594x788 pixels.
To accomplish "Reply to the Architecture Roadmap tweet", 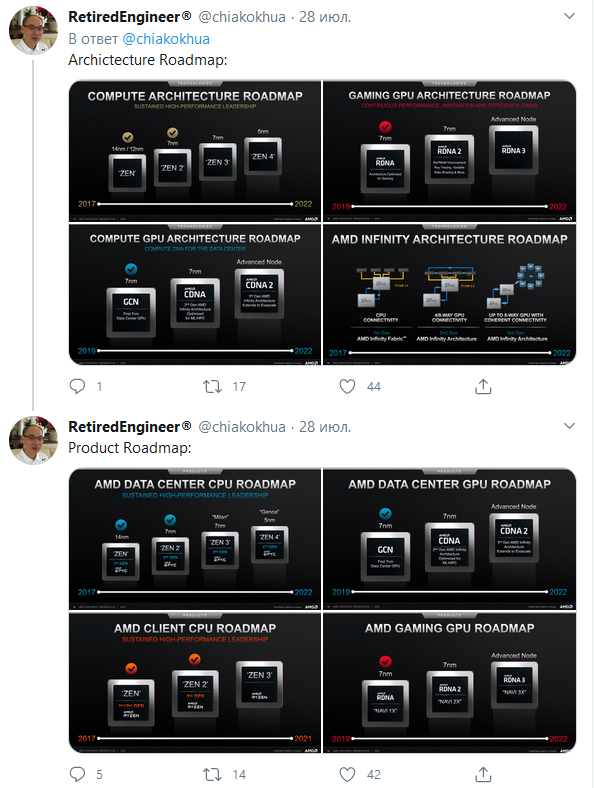I will tap(77, 386).
